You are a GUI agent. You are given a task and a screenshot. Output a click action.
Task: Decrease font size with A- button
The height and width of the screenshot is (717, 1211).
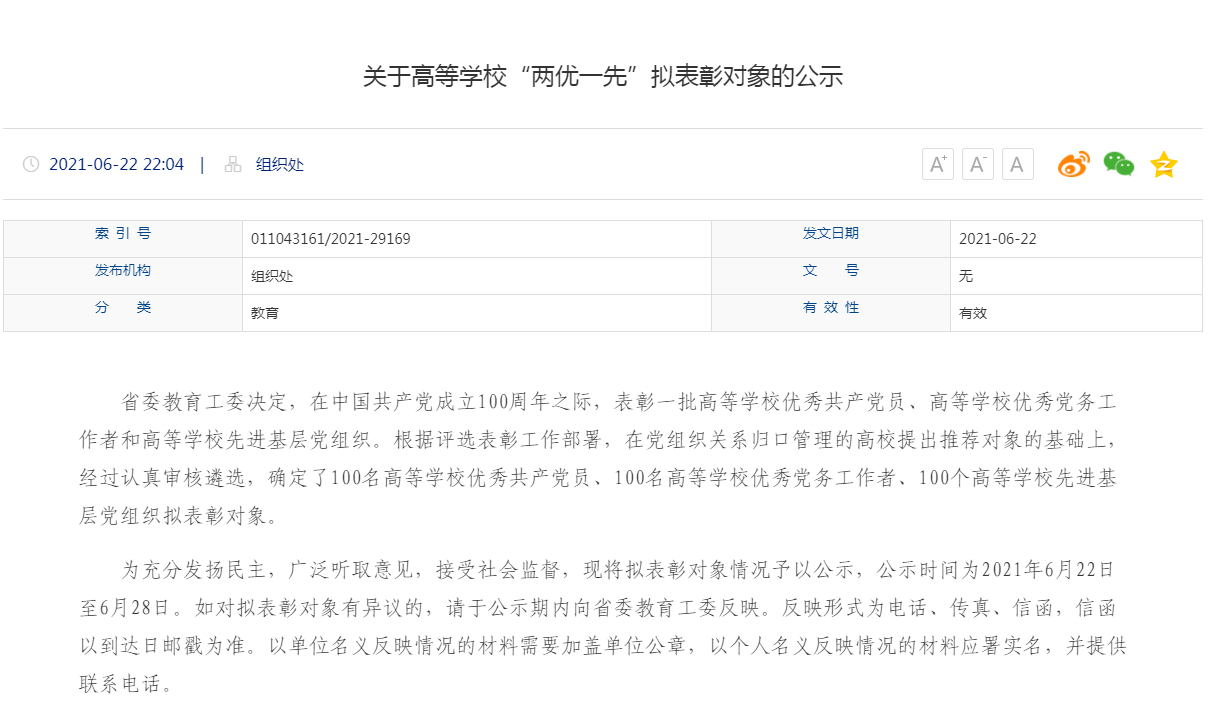(977, 164)
